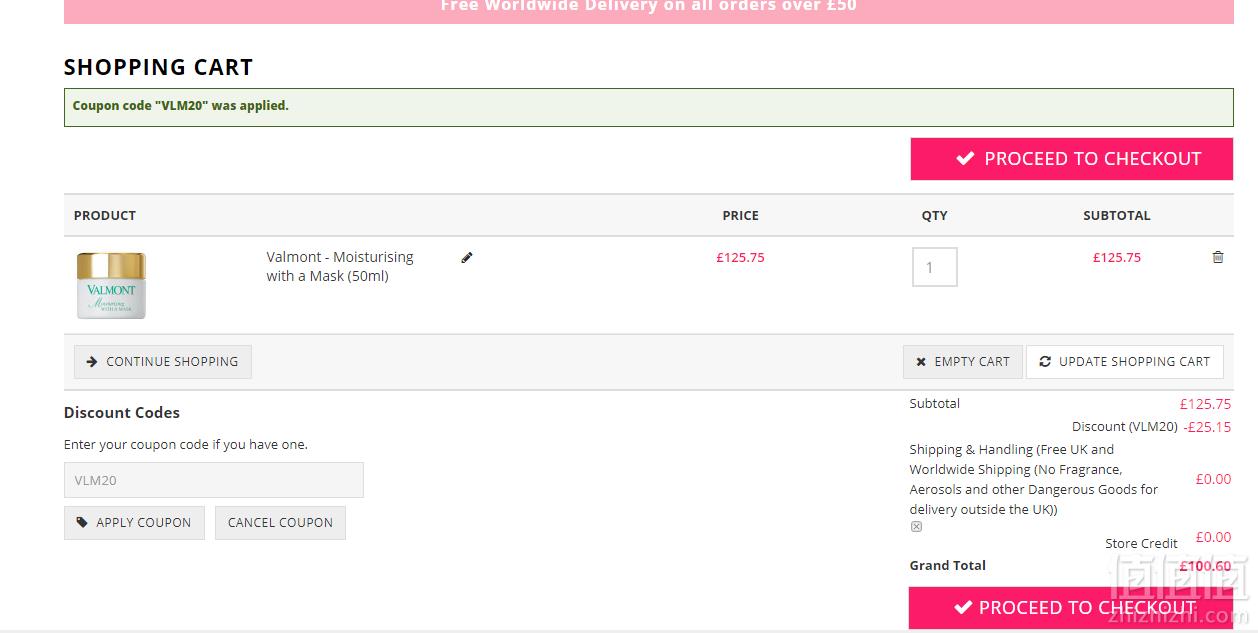1258x633 pixels.
Task: Open the Valmont cream product thumbnail
Action: point(111,285)
